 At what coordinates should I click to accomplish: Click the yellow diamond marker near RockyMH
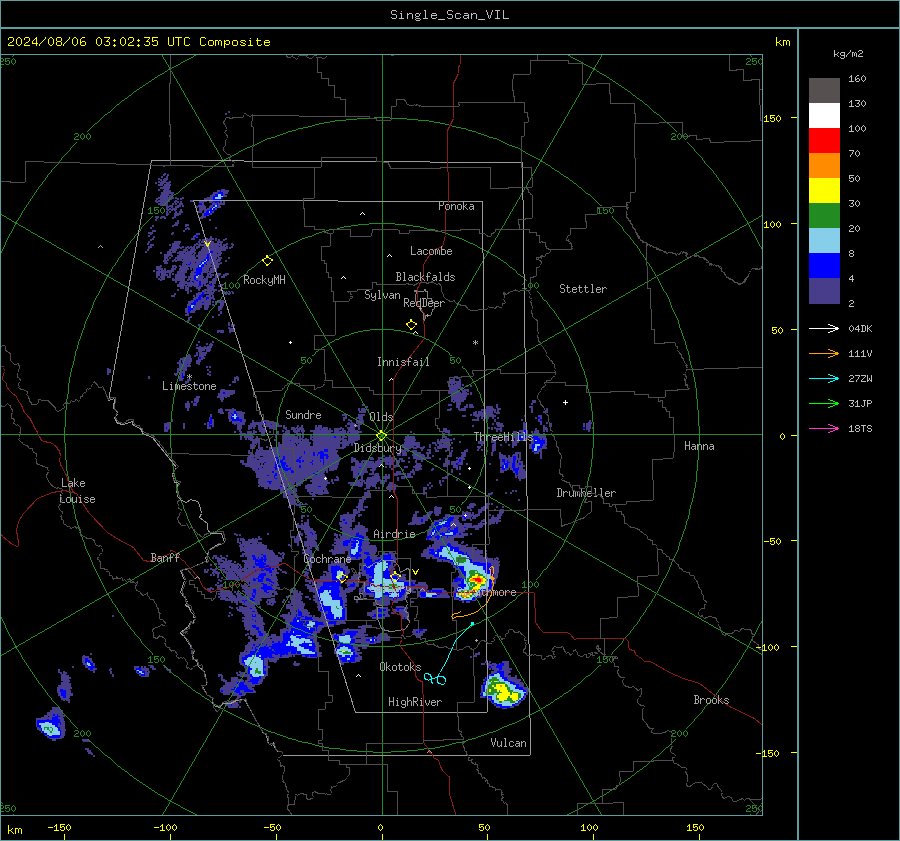[267, 261]
